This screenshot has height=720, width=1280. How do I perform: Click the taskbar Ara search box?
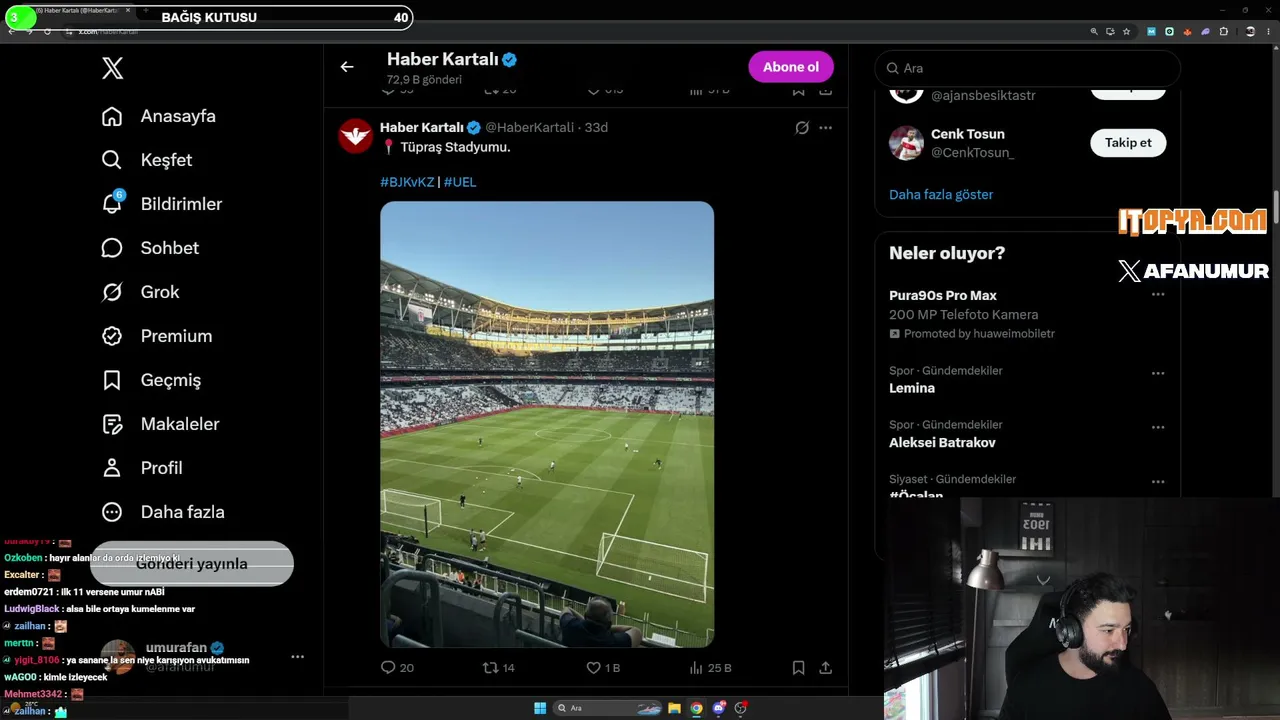pyautogui.click(x=606, y=708)
